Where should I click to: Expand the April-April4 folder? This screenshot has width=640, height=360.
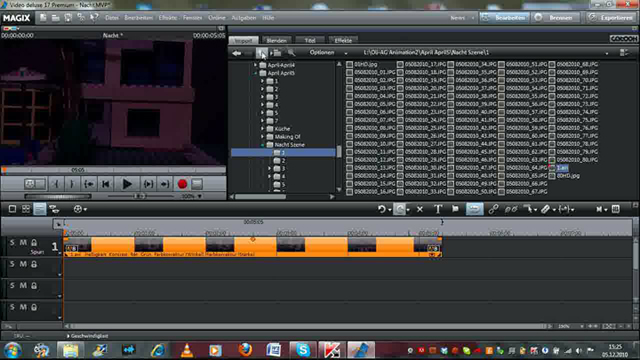click(x=256, y=65)
